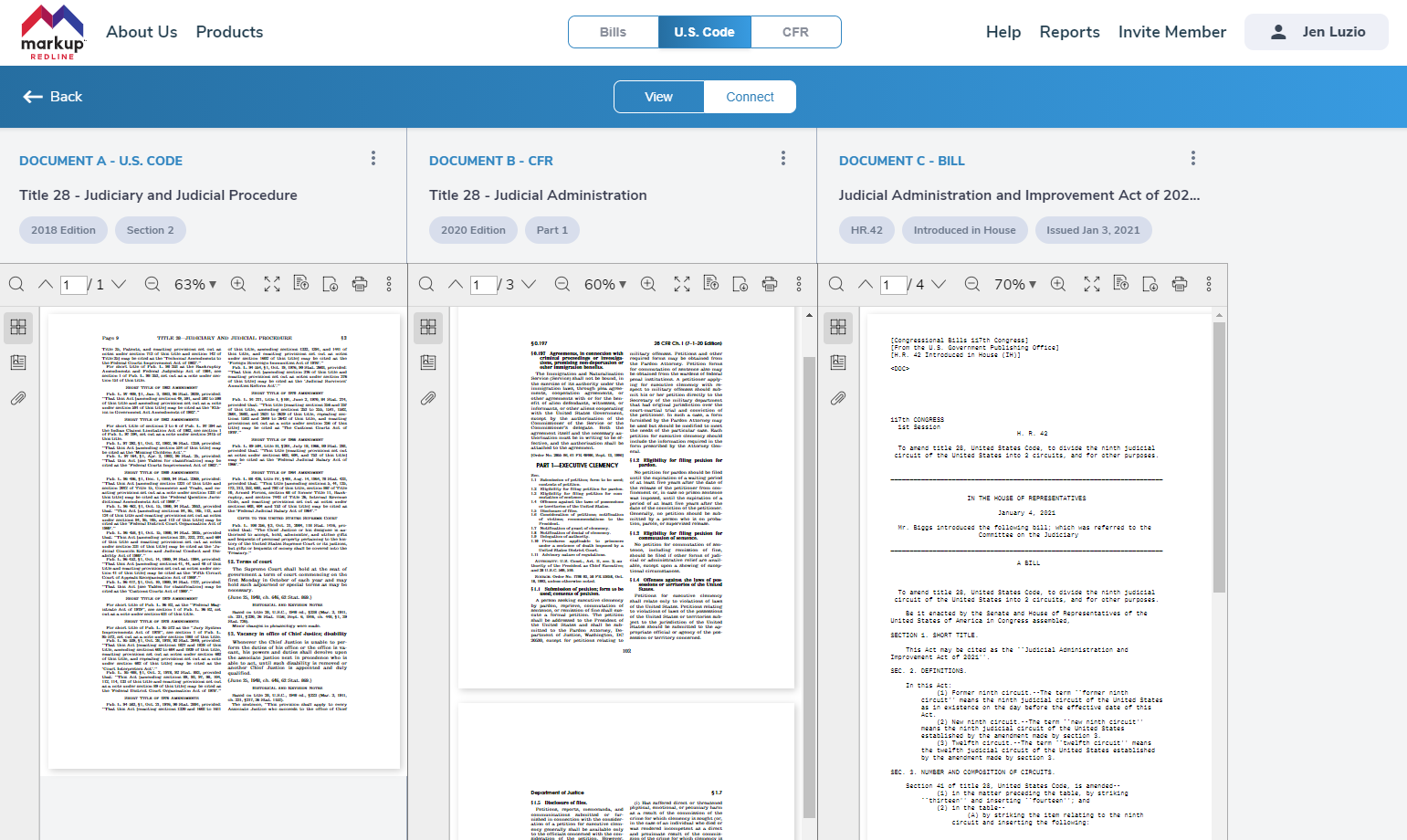Screen dimensions: 1407x840
Task: Switch to the Bills tab
Action: (x=613, y=32)
